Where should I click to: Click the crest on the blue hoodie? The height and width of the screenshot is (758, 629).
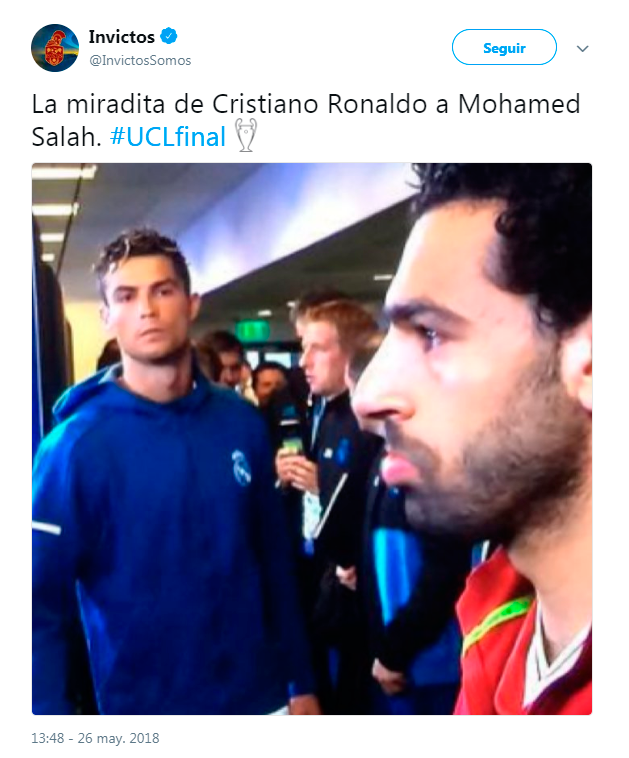point(241,467)
